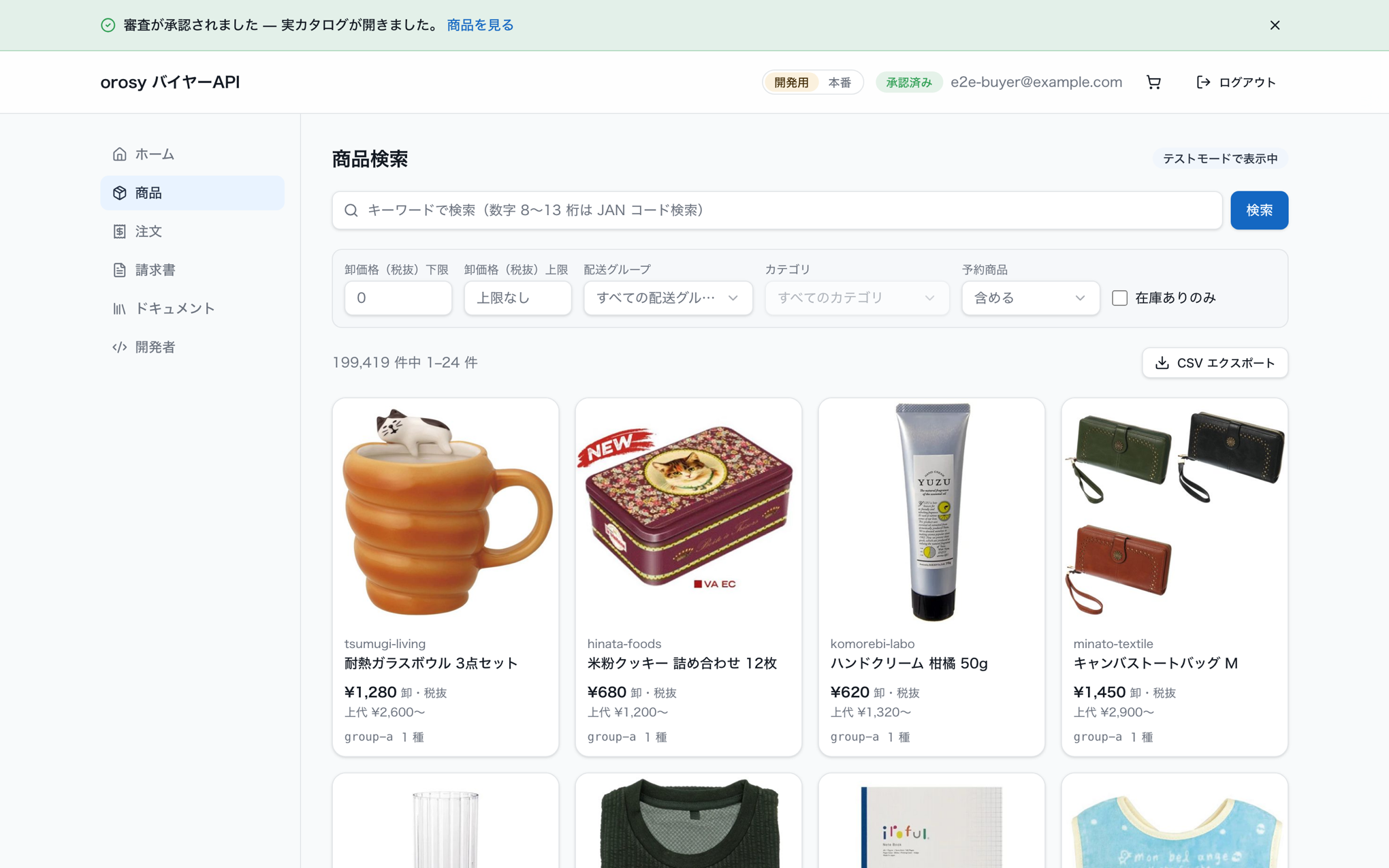Click the ¥1,280 wholesale price

370,692
